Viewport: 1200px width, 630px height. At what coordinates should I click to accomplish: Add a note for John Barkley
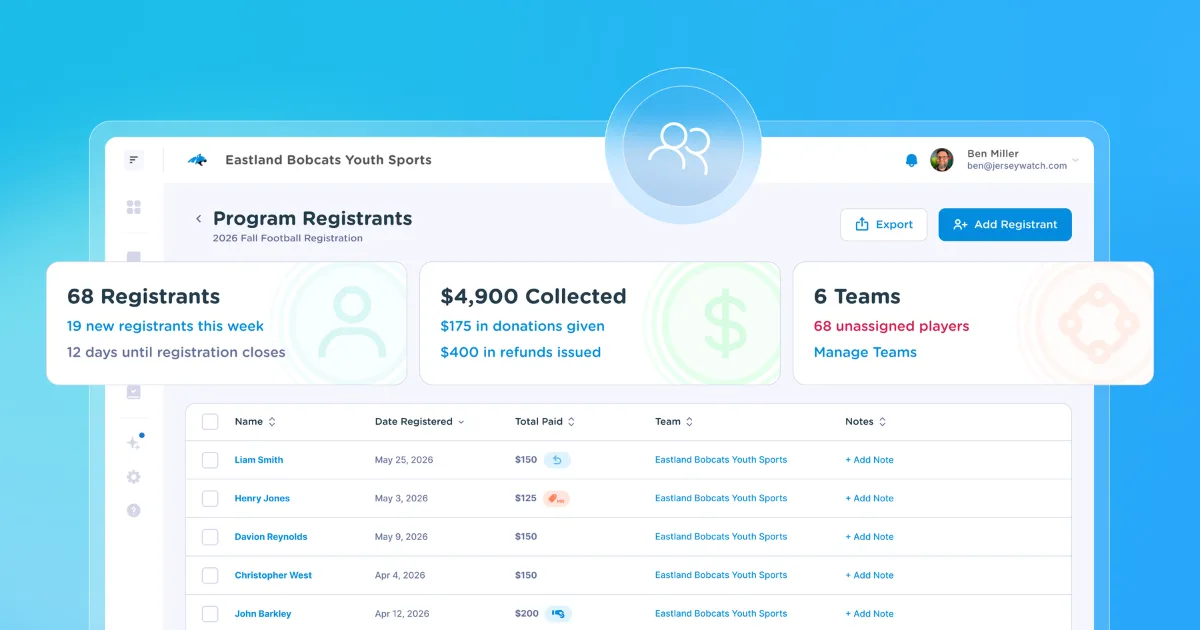coord(869,613)
